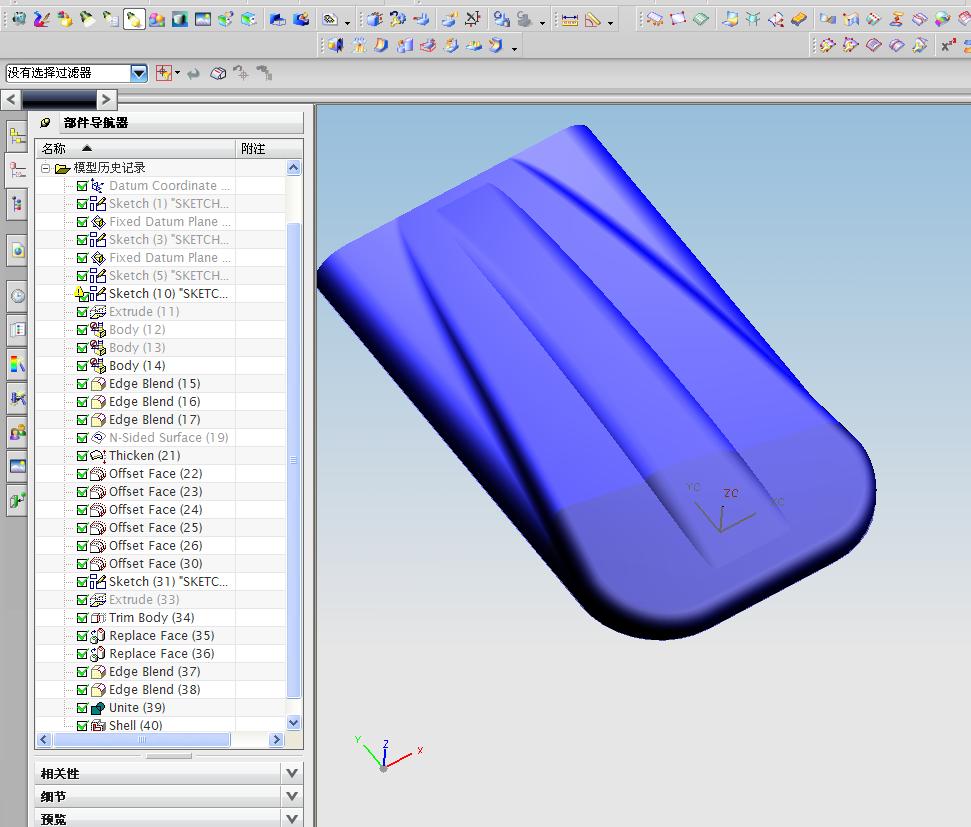This screenshot has width=971, height=827.
Task: Collapse the 模型历史记录 tree node
Action: [x=45, y=168]
